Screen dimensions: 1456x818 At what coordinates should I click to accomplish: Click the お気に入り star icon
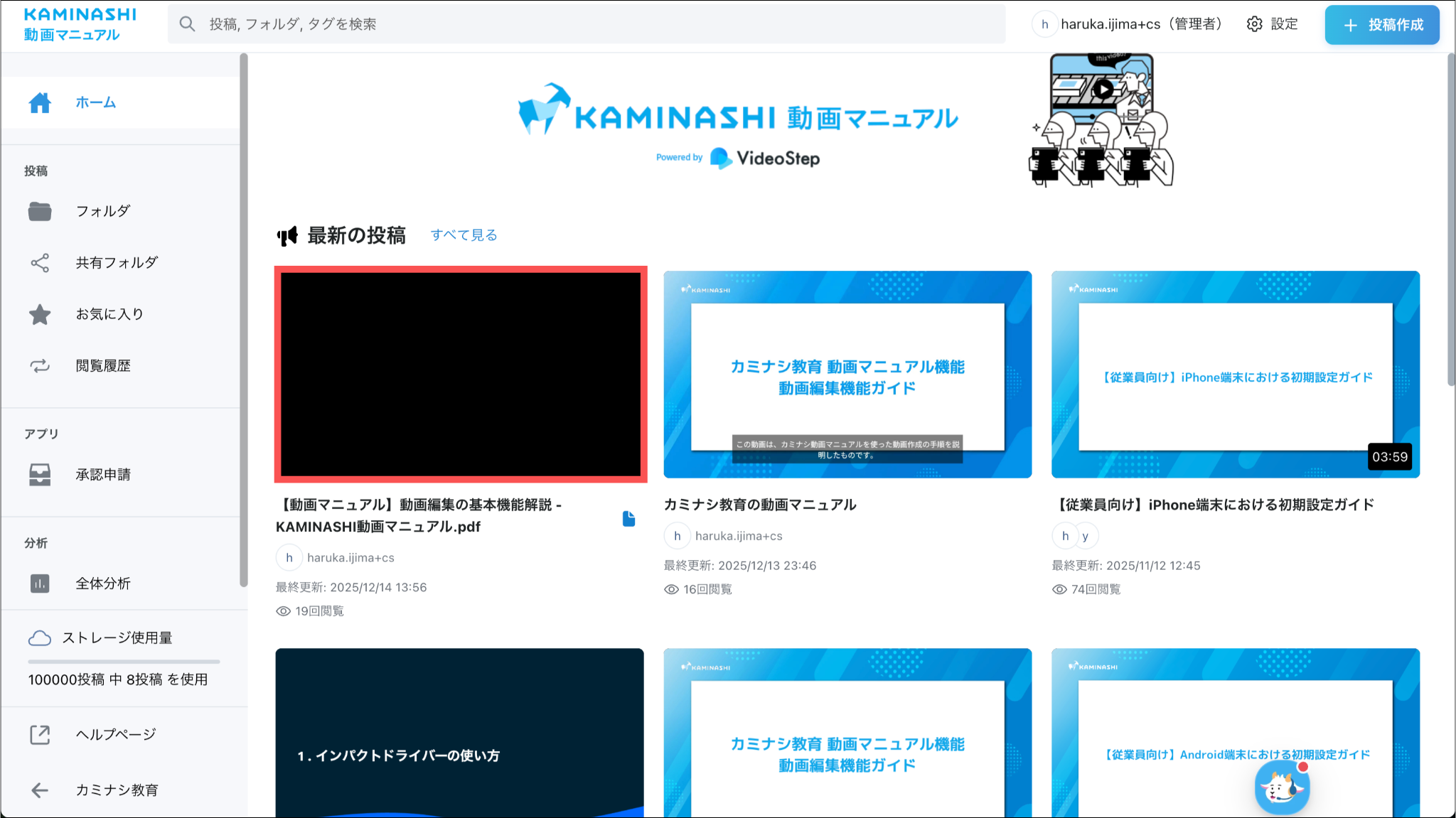tap(40, 314)
